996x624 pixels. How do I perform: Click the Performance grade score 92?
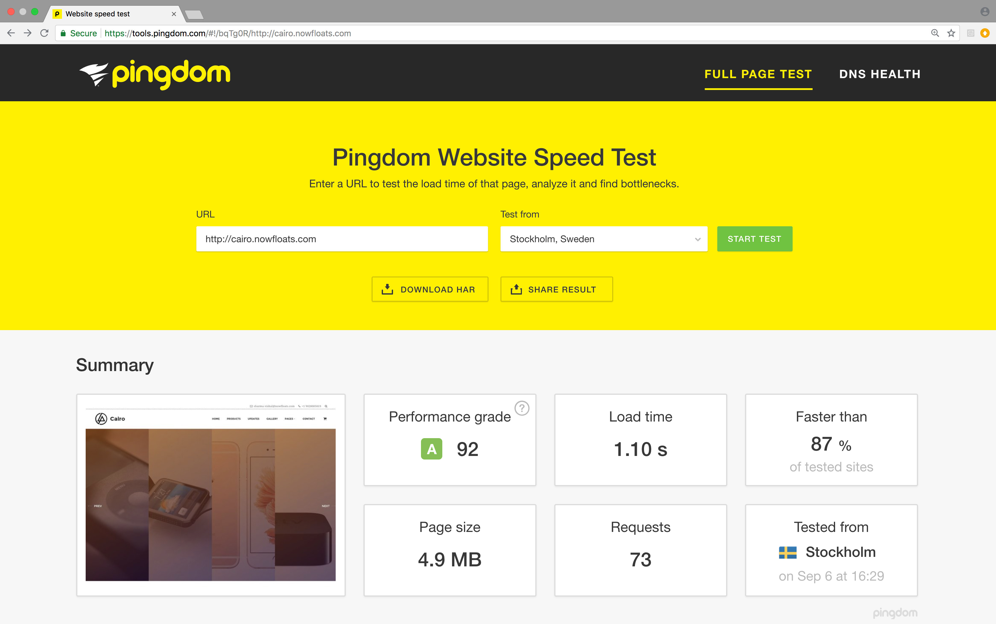[468, 449]
